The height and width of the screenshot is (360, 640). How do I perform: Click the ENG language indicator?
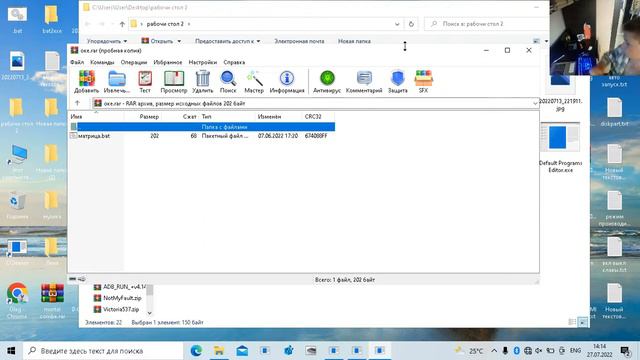click(576, 351)
